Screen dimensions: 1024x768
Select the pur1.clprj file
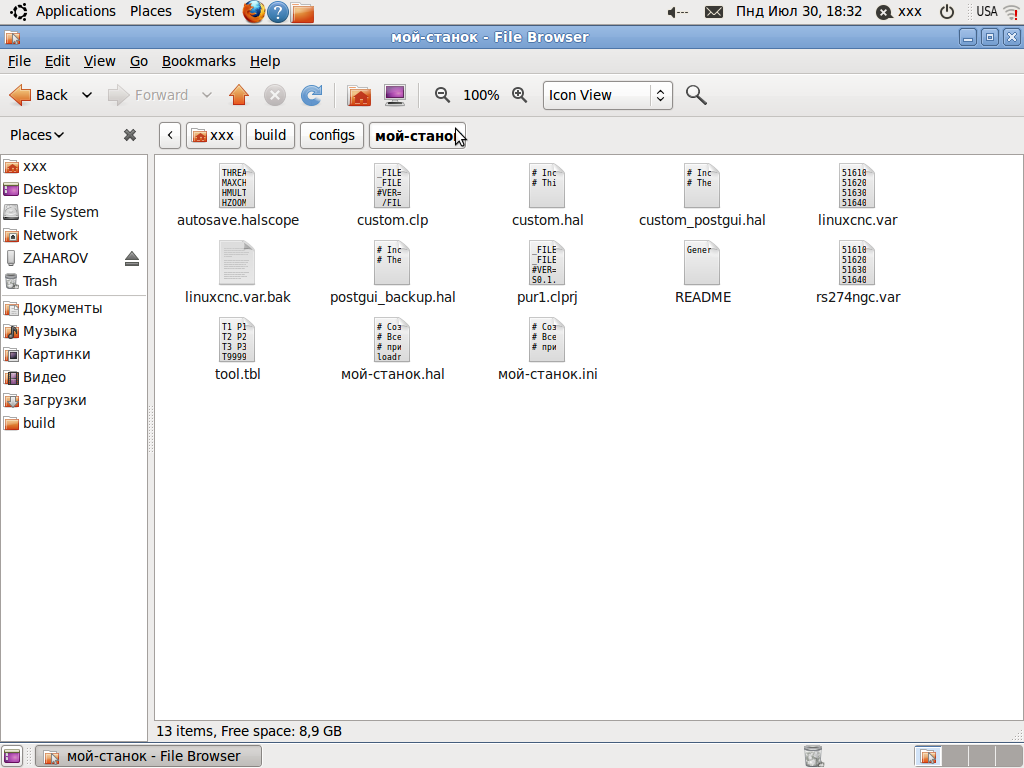[x=547, y=273]
